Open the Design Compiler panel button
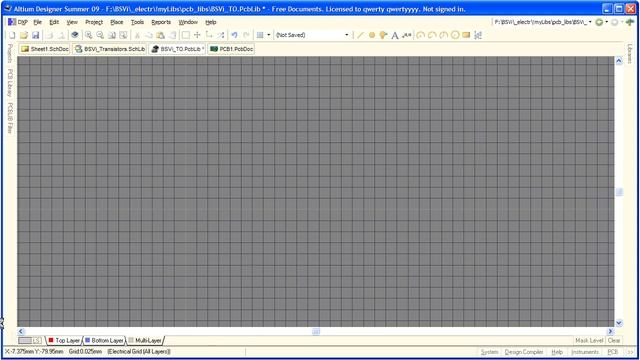Image resolution: width=640 pixels, height=360 pixels. pyautogui.click(x=524, y=352)
